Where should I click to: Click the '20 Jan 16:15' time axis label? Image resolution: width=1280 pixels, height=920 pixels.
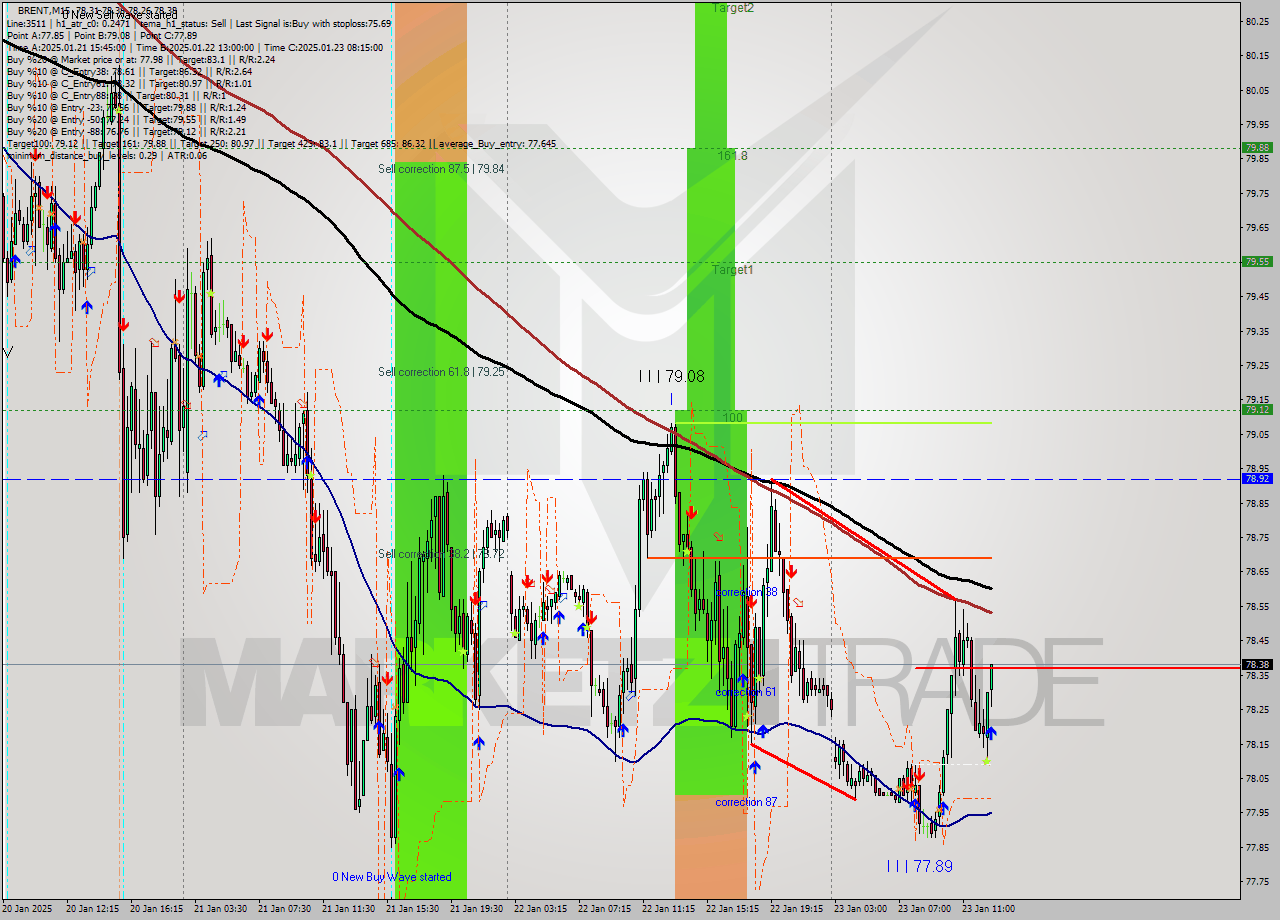point(155,909)
